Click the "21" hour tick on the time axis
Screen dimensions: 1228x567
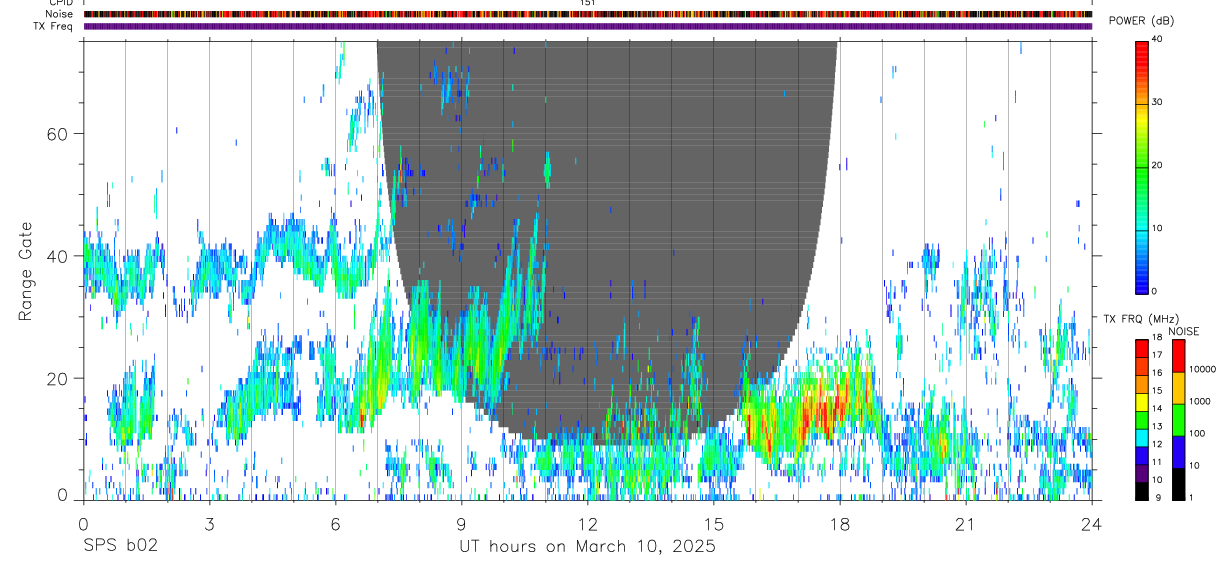[x=965, y=523]
